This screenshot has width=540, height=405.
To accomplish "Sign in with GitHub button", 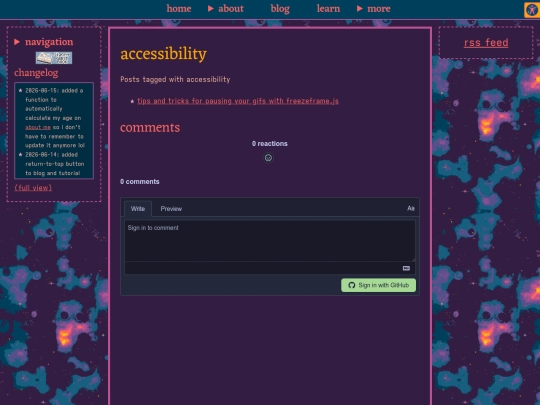I will click(378, 285).
